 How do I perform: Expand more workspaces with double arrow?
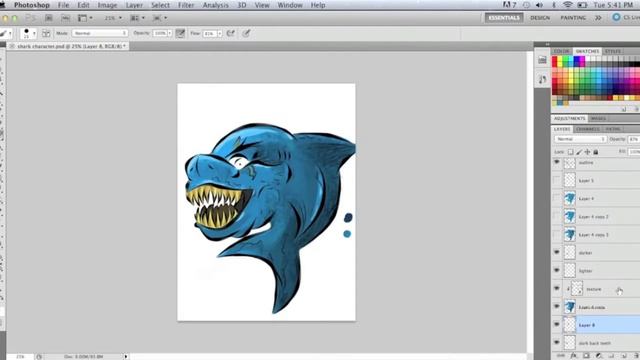[598, 18]
